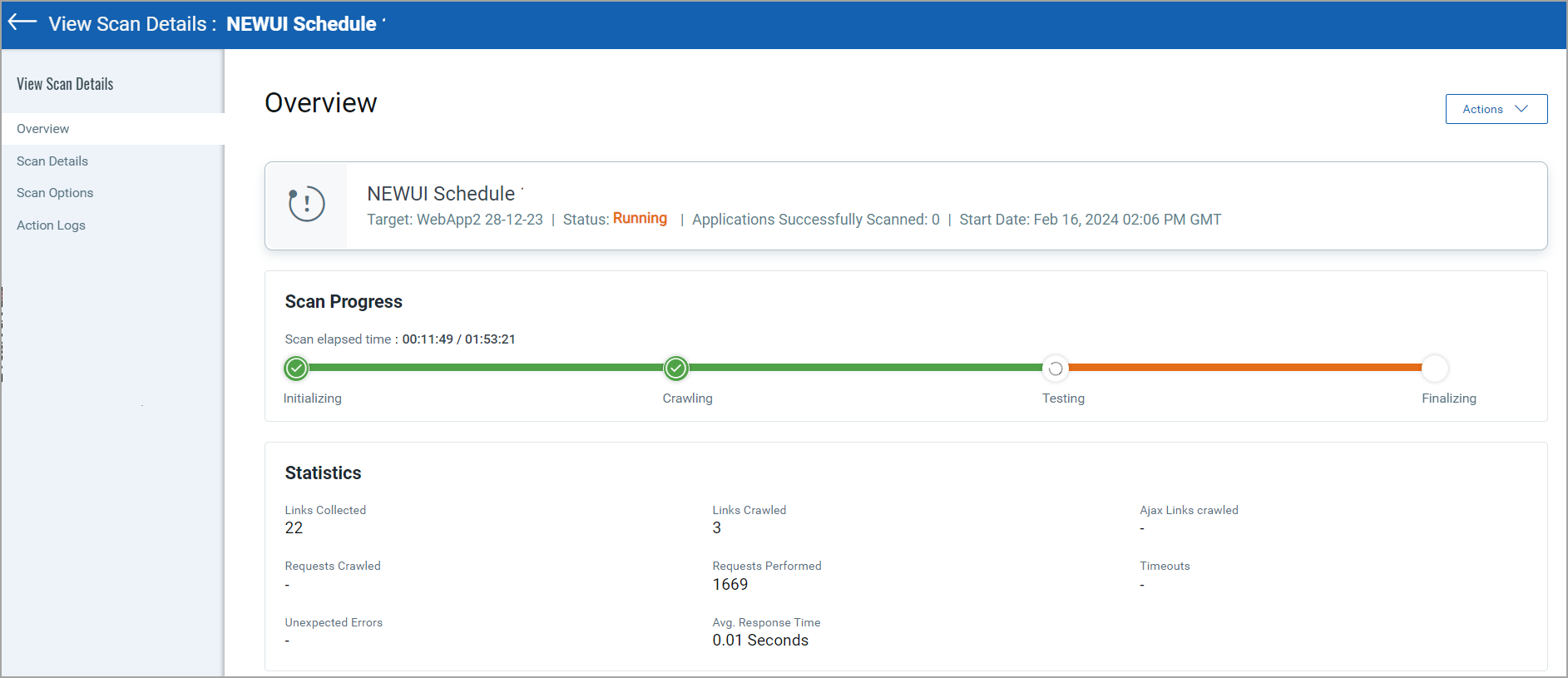This screenshot has height=678, width=1568.
Task: Click the NEWUI Schedule card title
Action: pos(441,194)
